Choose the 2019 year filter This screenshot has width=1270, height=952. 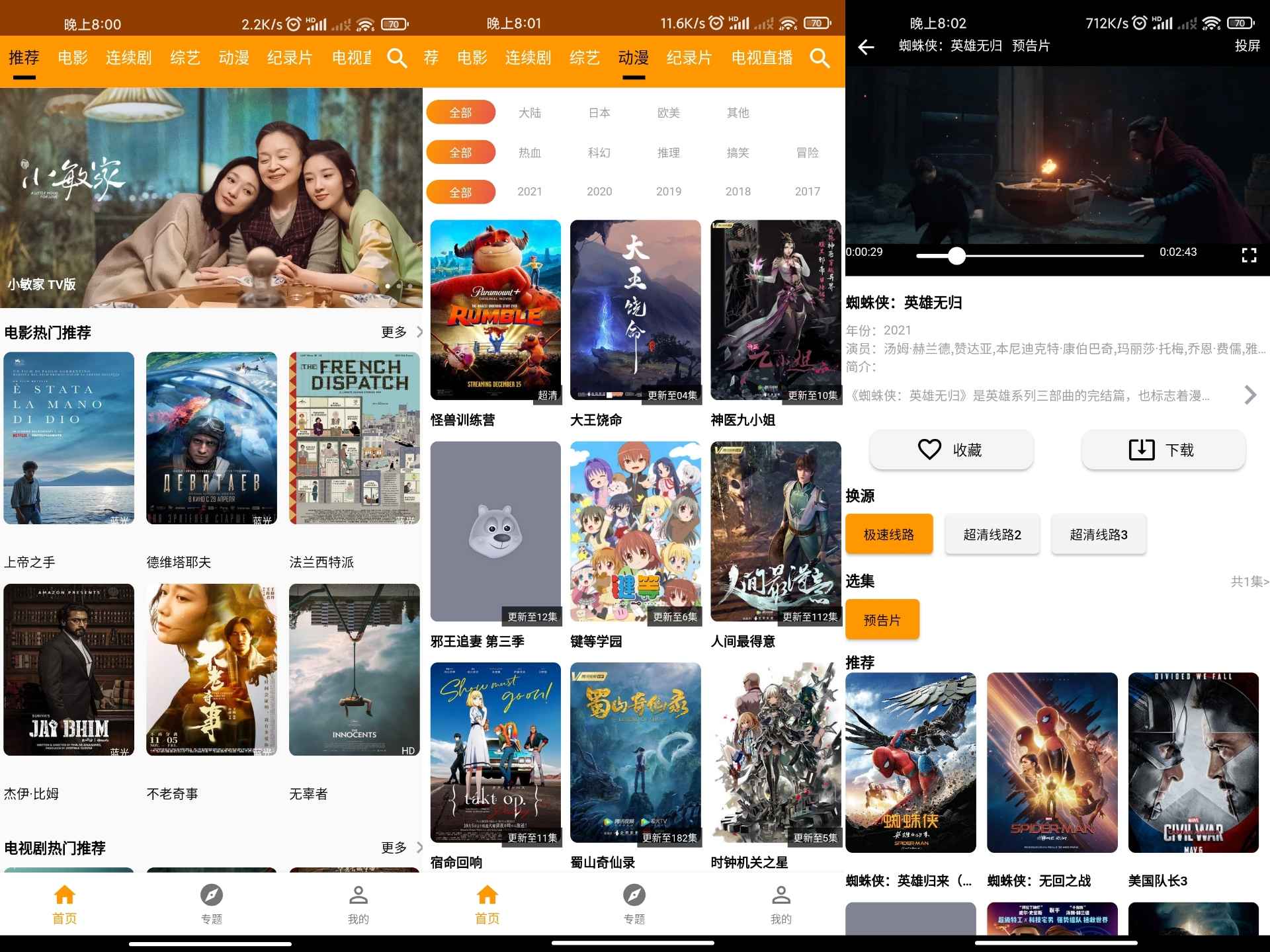click(x=669, y=192)
